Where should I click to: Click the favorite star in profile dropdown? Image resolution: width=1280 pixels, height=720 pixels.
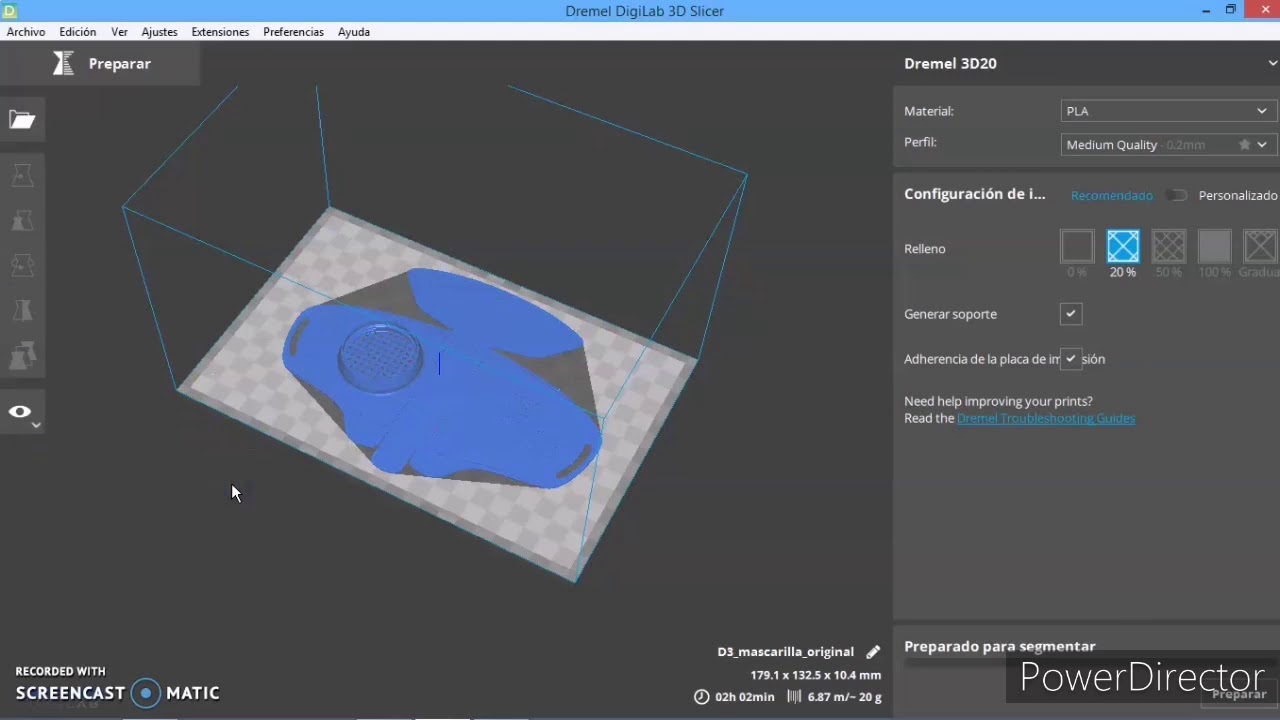coord(1244,145)
